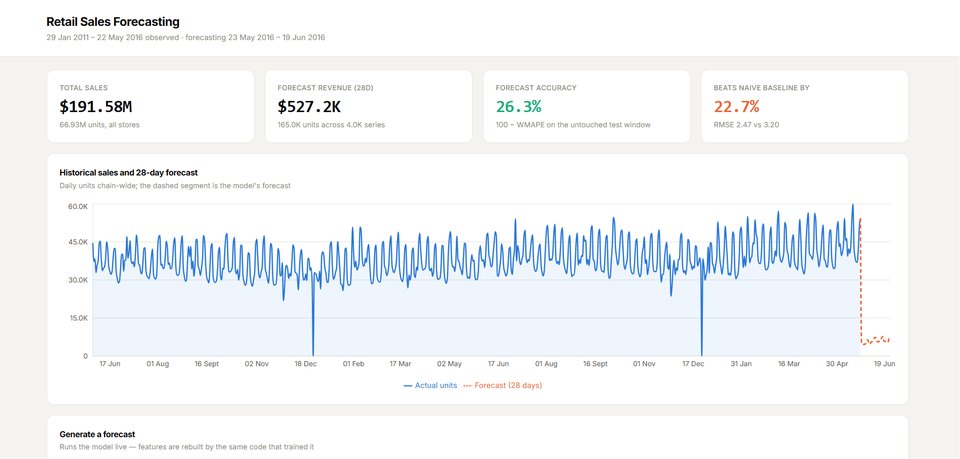
Task: Click the TOTAL SALES card label
Action: click(x=83, y=88)
